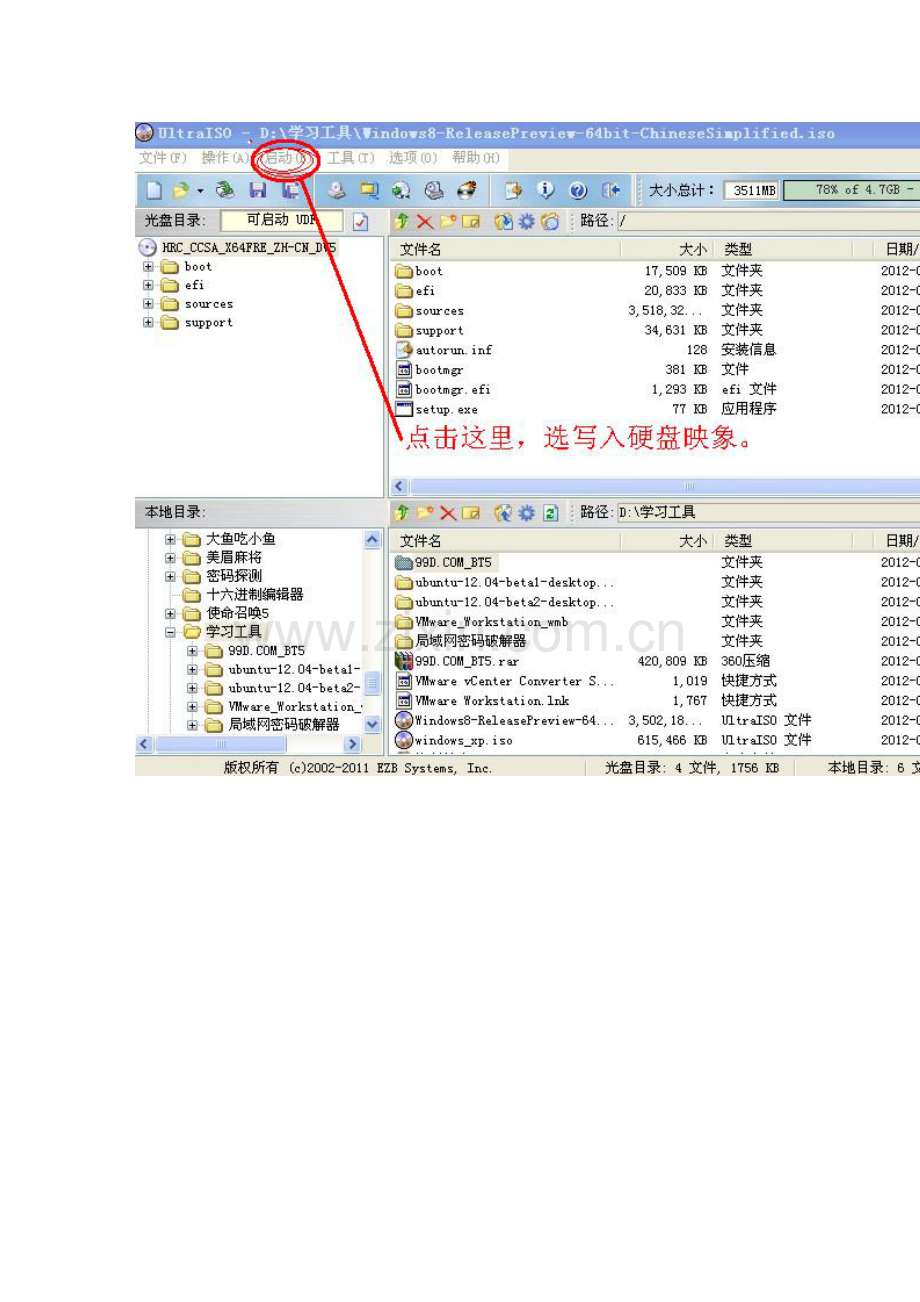The height and width of the screenshot is (1302, 920).
Task: Click the Save disk icon in toolbar
Action: [x=257, y=190]
